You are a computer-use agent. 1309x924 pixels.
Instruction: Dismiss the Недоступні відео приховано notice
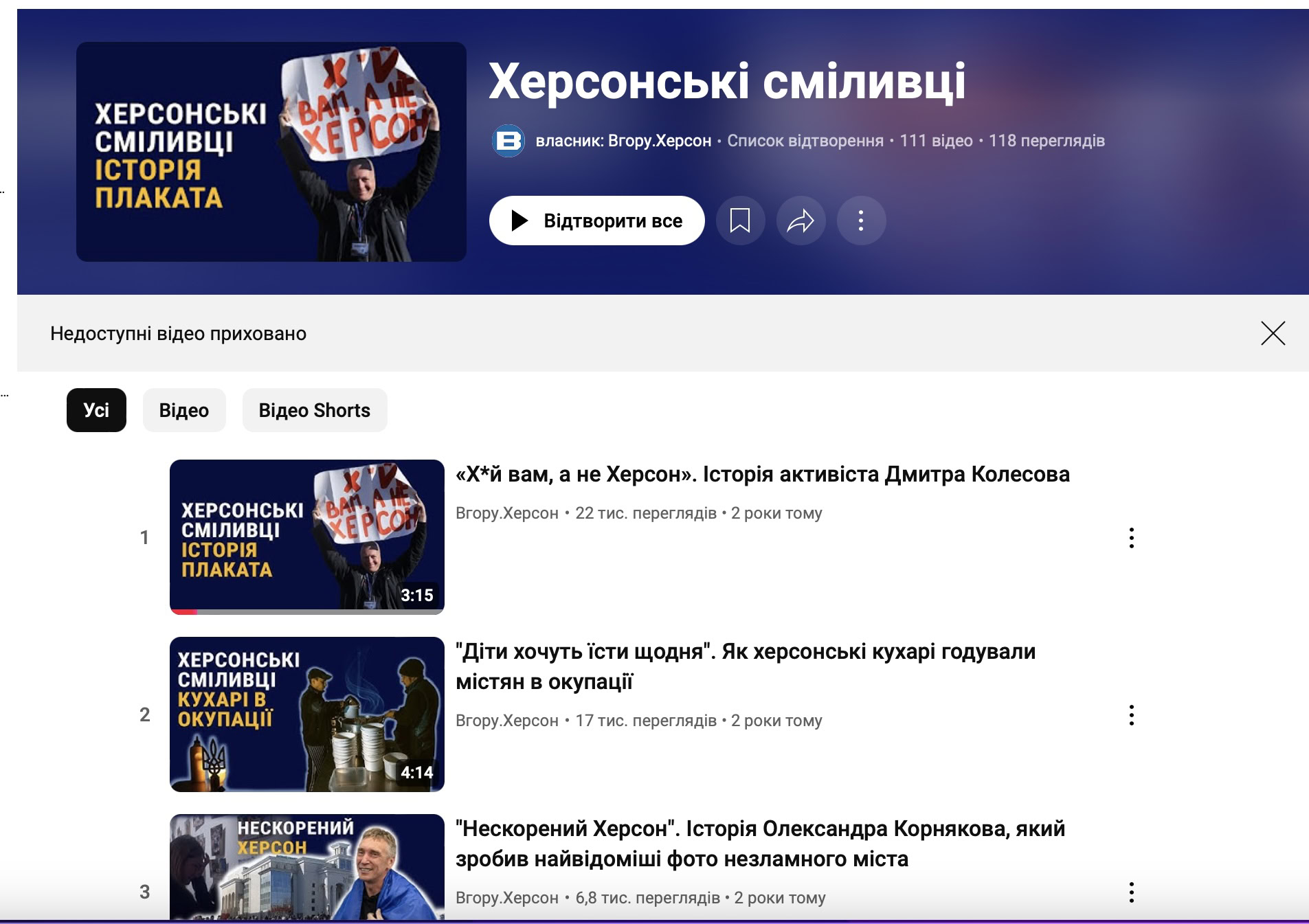1273,333
